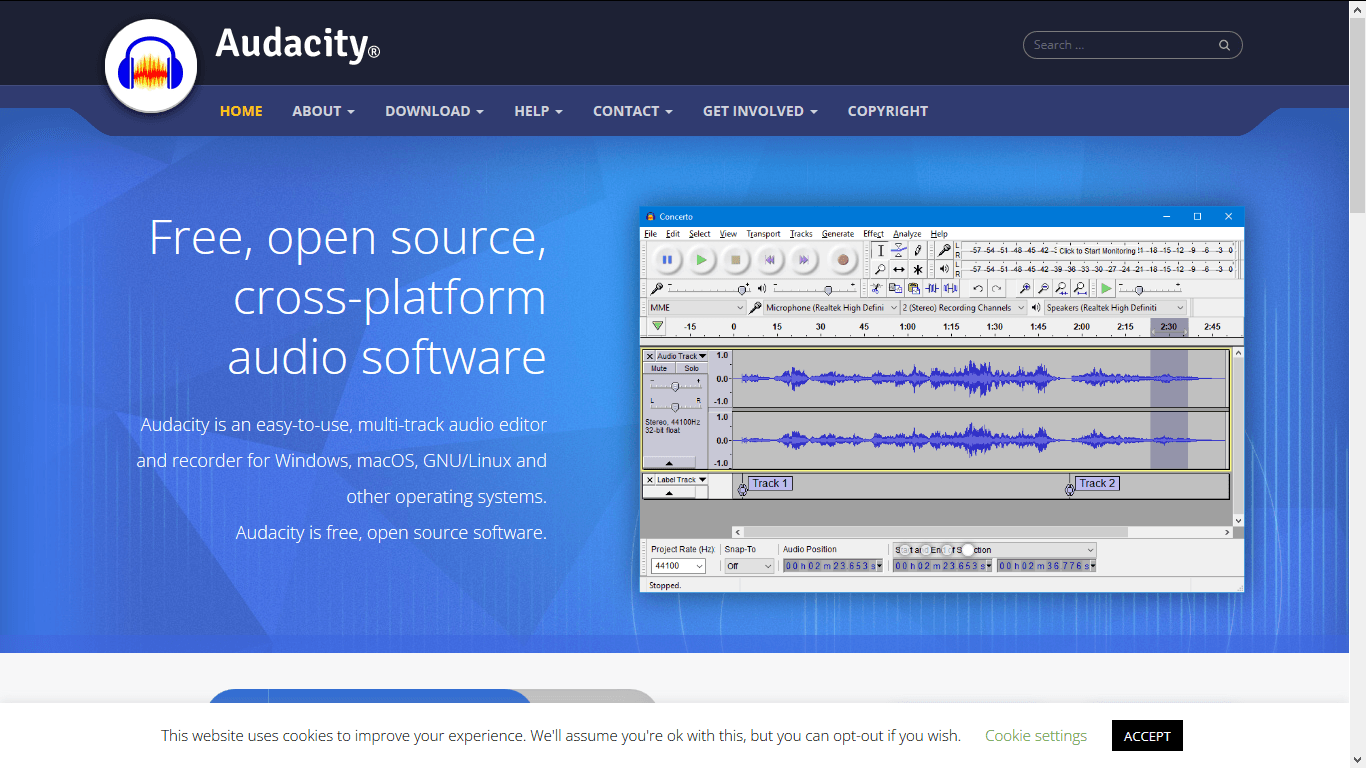Image resolution: width=1366 pixels, height=768 pixels.
Task: Open the File menu in Concerto window
Action: (650, 234)
